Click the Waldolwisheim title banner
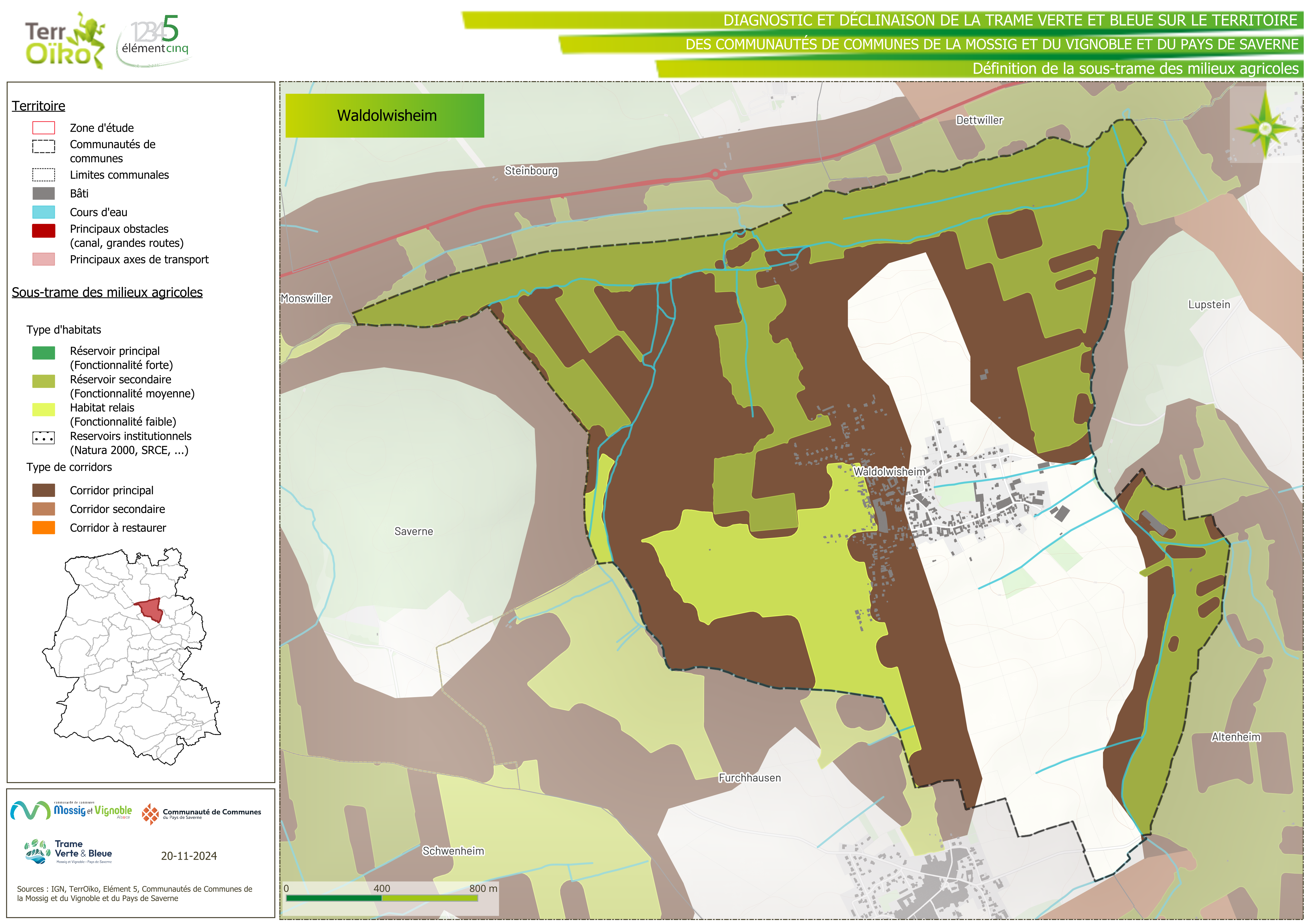This screenshot has height=924, width=1307. (x=385, y=116)
